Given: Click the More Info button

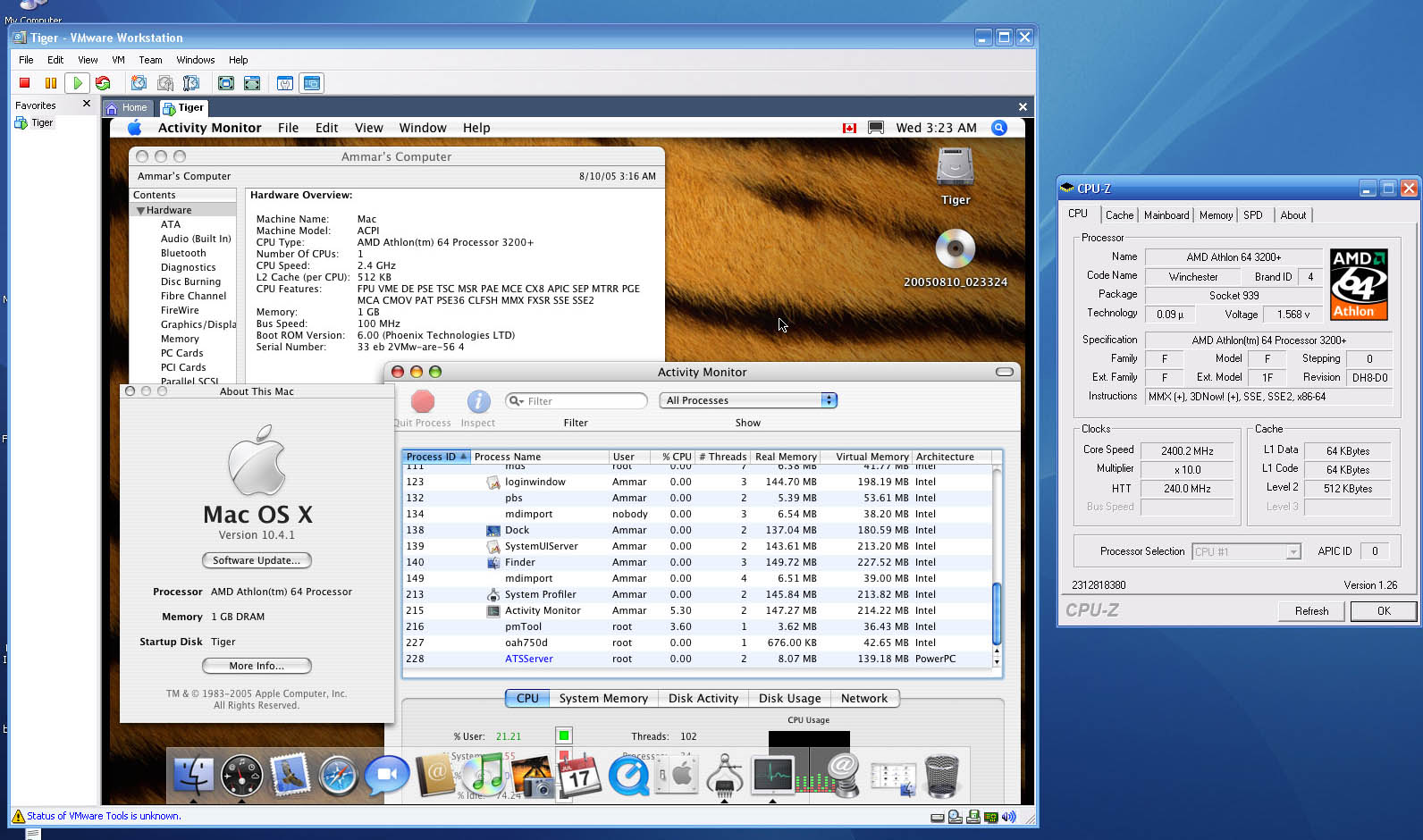Looking at the screenshot, I should [257, 666].
